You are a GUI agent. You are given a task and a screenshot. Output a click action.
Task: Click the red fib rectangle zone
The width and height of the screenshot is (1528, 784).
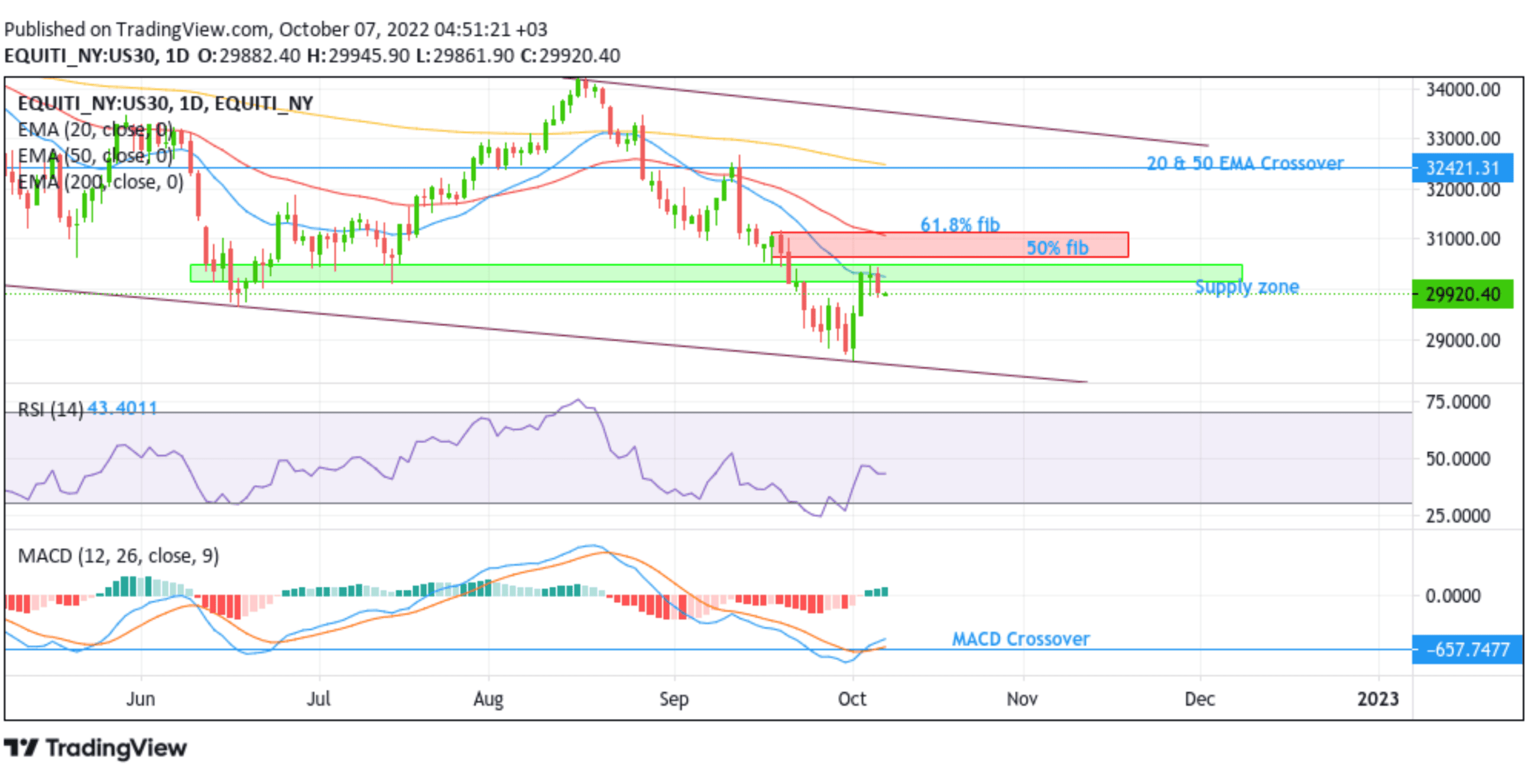click(x=950, y=245)
